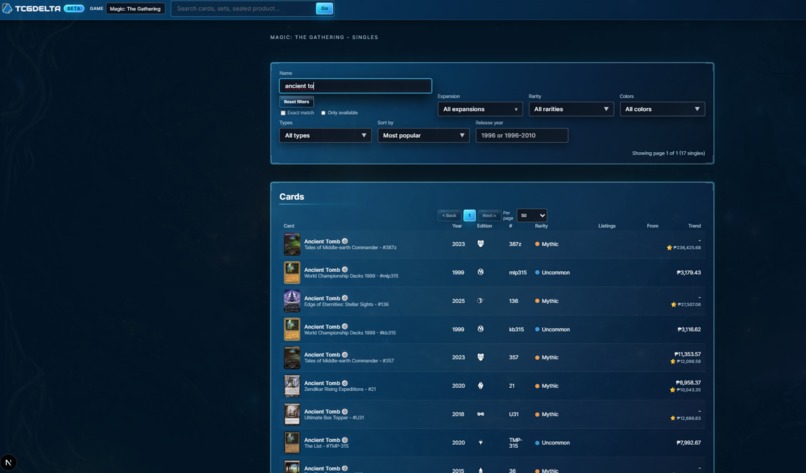Click the Back pagination button
This screenshot has height=473, width=806.
pos(449,215)
